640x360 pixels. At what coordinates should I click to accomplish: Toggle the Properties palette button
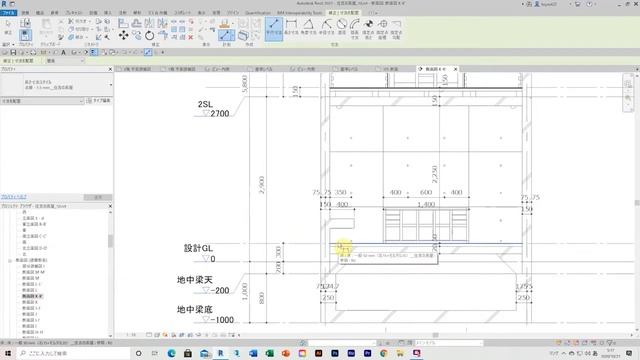pos(25,35)
